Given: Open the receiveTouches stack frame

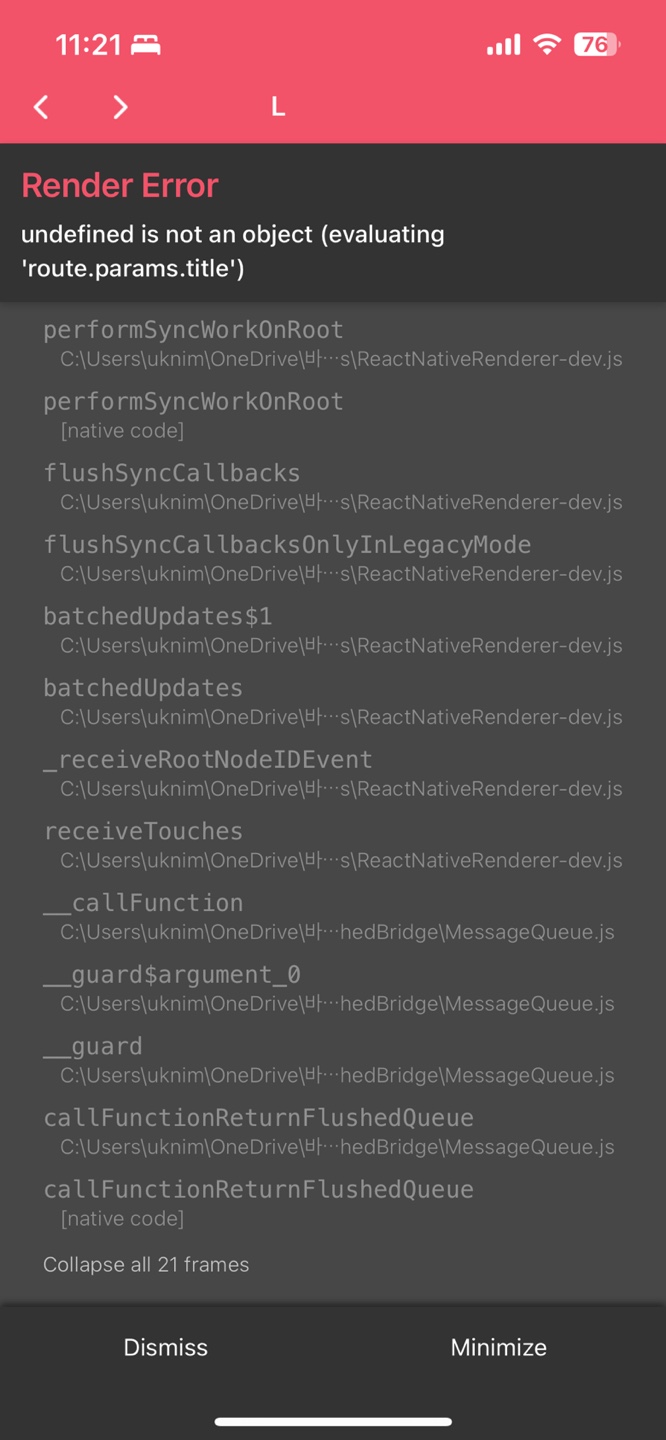Looking at the screenshot, I should [333, 845].
